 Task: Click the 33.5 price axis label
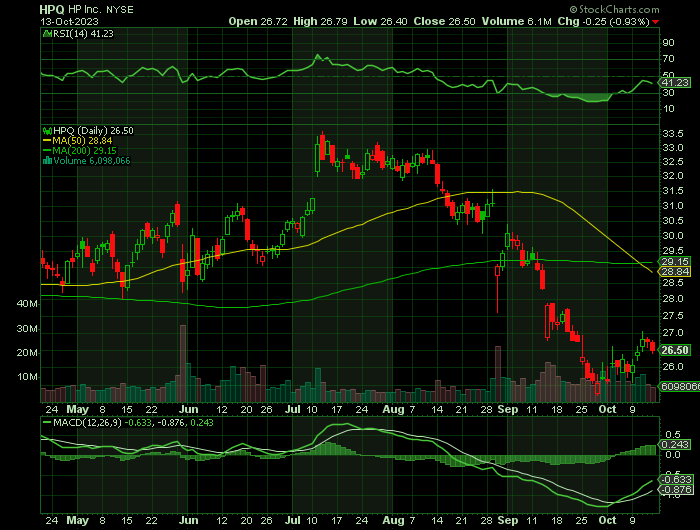673,134
